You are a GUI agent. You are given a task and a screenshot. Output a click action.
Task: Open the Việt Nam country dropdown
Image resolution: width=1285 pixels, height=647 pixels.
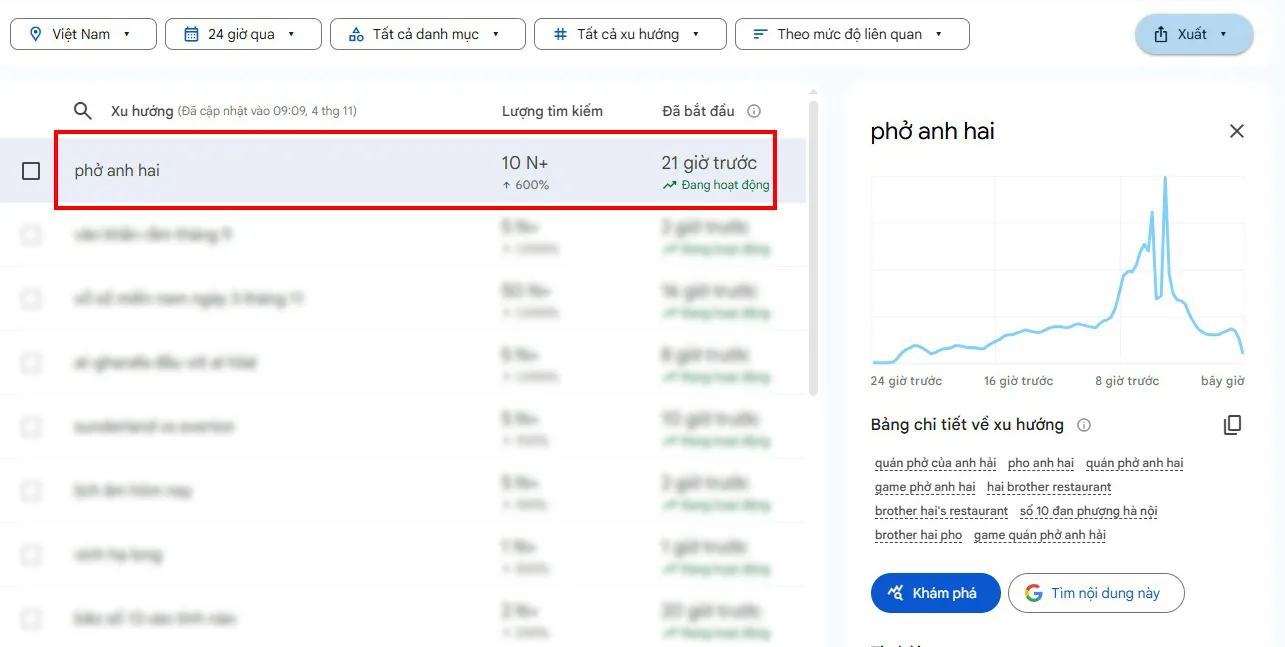[83, 34]
